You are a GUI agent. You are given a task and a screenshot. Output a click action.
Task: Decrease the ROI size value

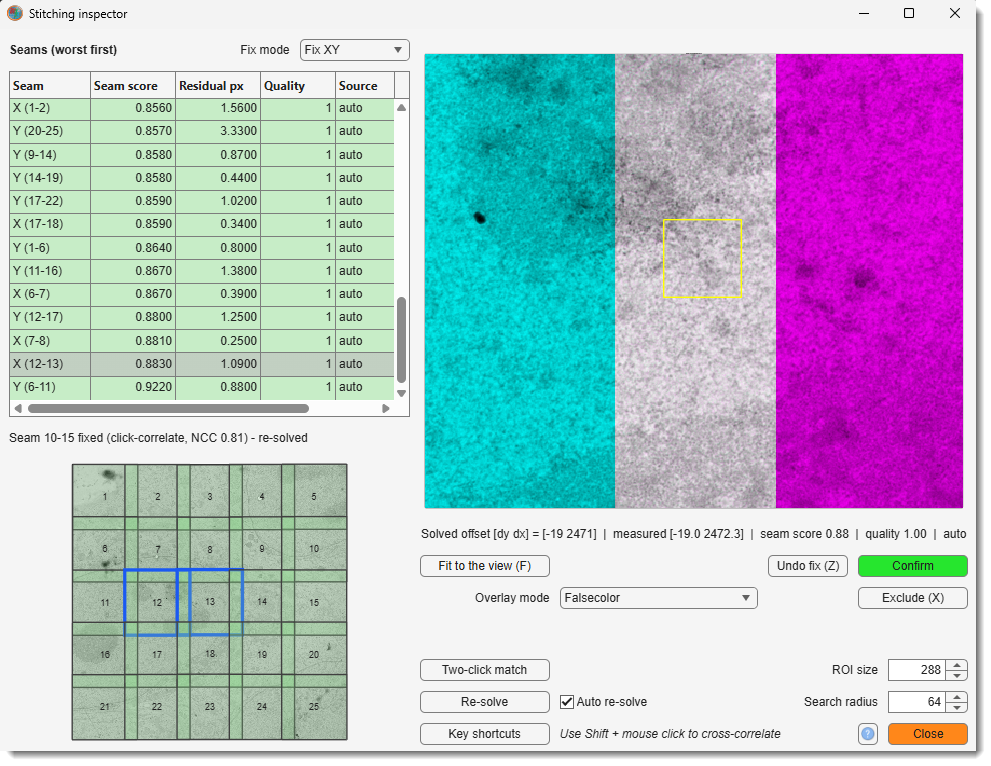[x=957, y=675]
